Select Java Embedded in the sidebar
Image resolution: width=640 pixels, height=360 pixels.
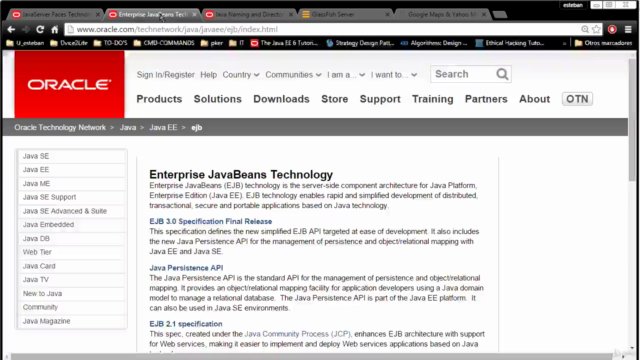[x=71, y=224]
